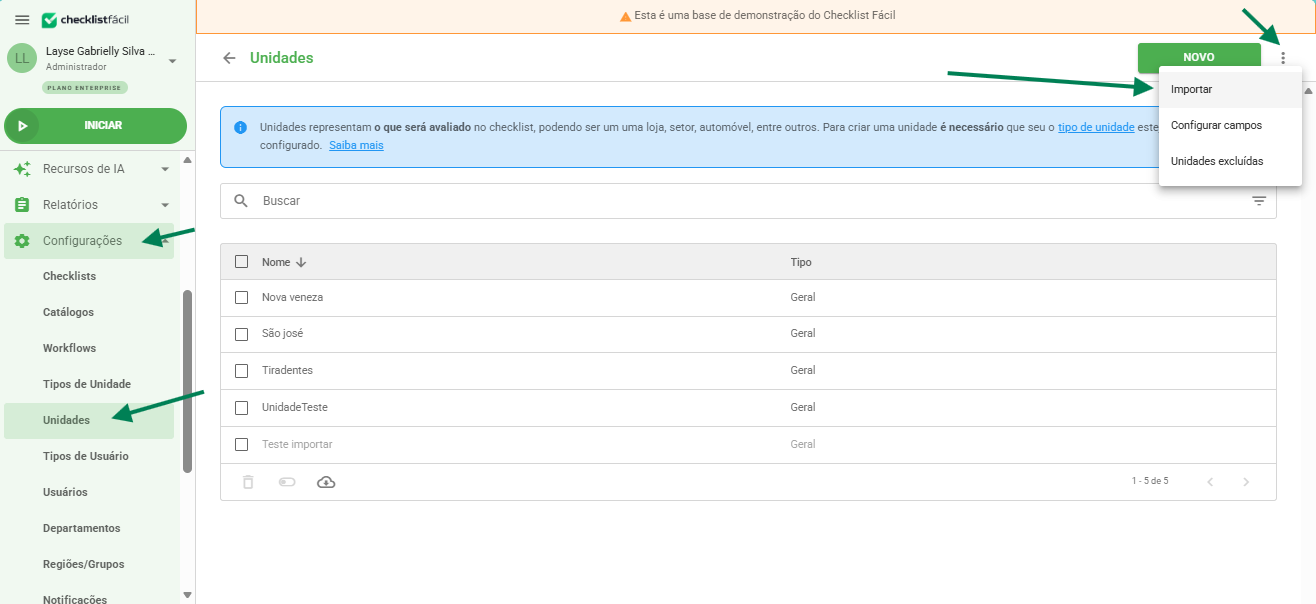Click the sidebar scroll up arrow
This screenshot has height=604, width=1316.
coord(187,161)
